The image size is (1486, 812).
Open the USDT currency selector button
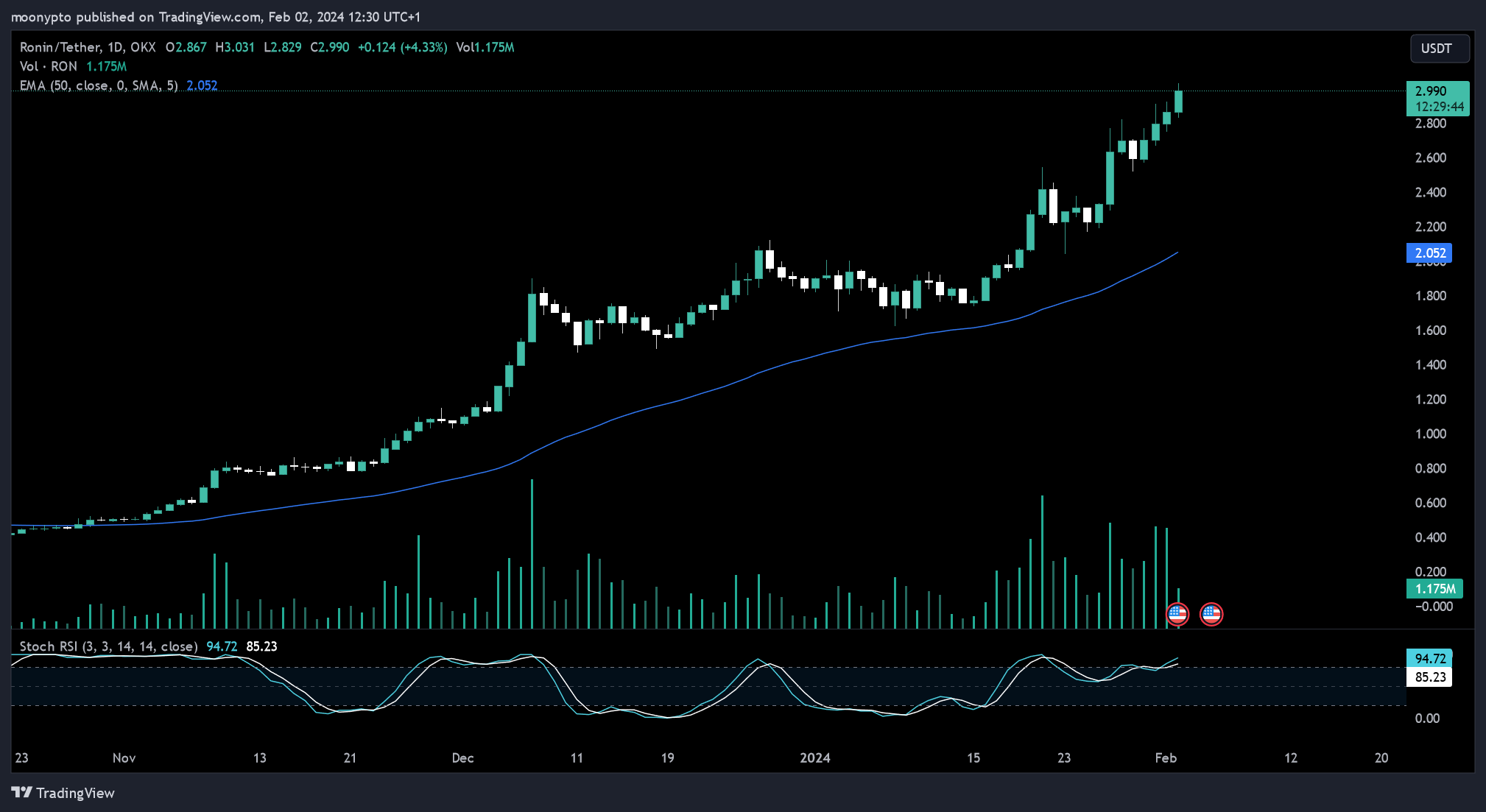pyautogui.click(x=1440, y=49)
